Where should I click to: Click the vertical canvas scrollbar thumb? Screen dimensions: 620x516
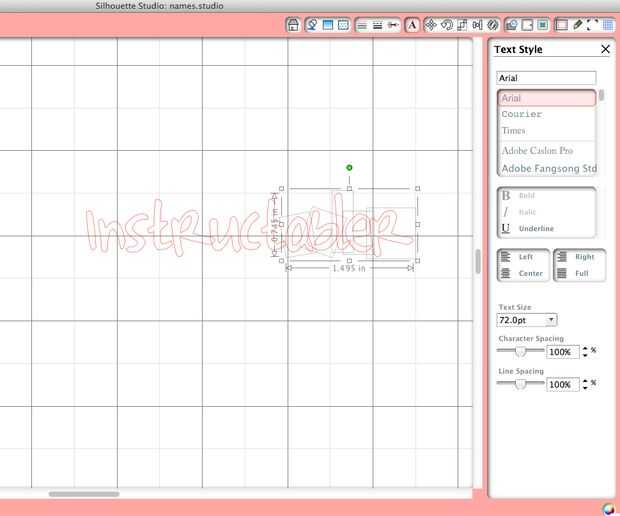(478, 261)
